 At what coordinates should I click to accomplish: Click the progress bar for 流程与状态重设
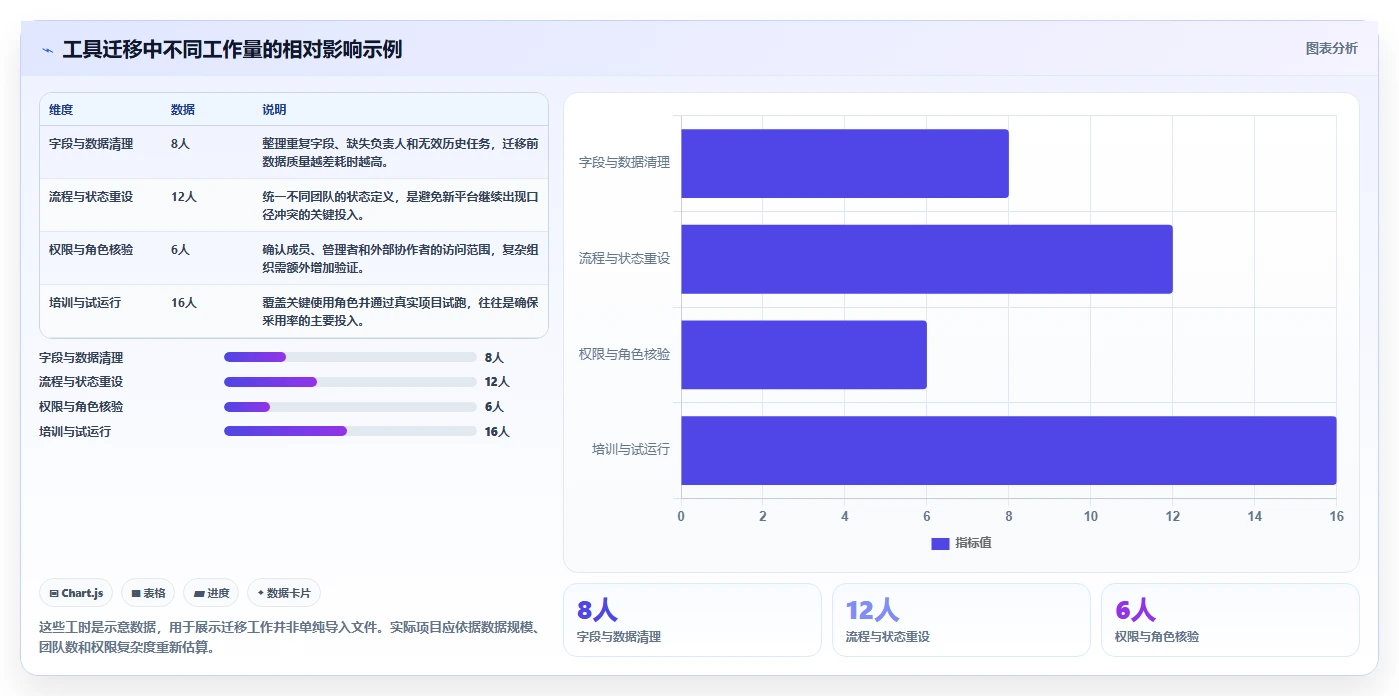coord(350,382)
